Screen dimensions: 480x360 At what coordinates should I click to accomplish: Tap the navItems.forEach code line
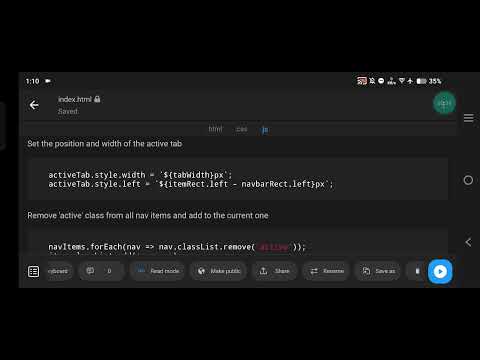(177, 247)
